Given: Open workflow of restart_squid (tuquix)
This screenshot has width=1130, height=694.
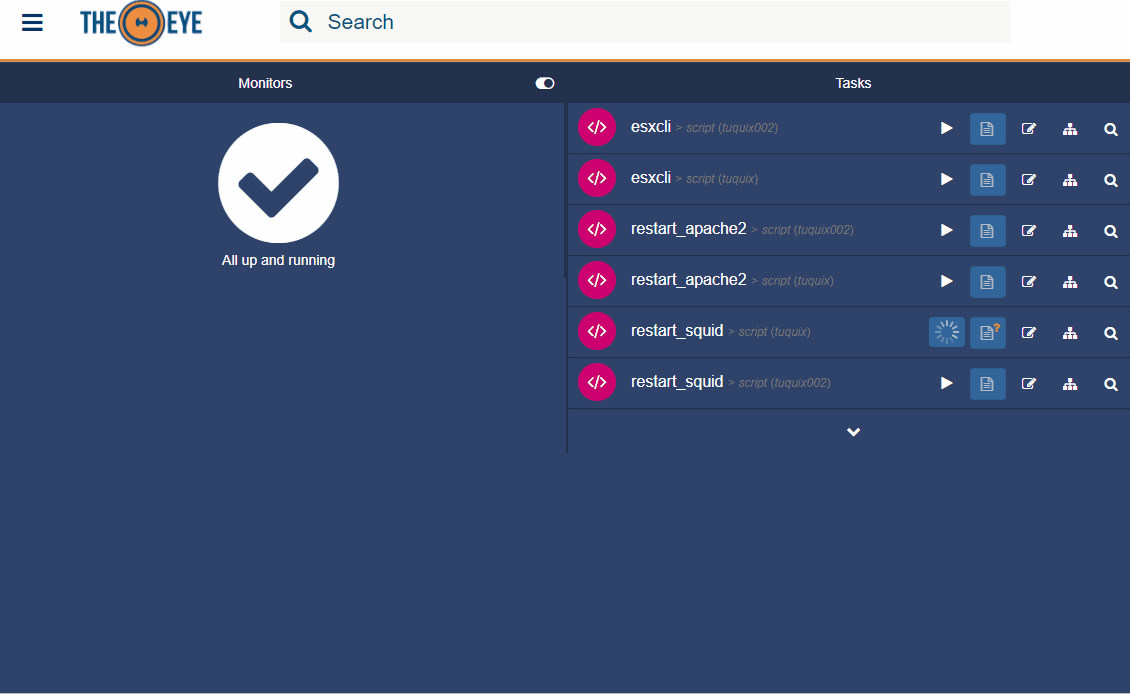Looking at the screenshot, I should pyautogui.click(x=1069, y=333).
